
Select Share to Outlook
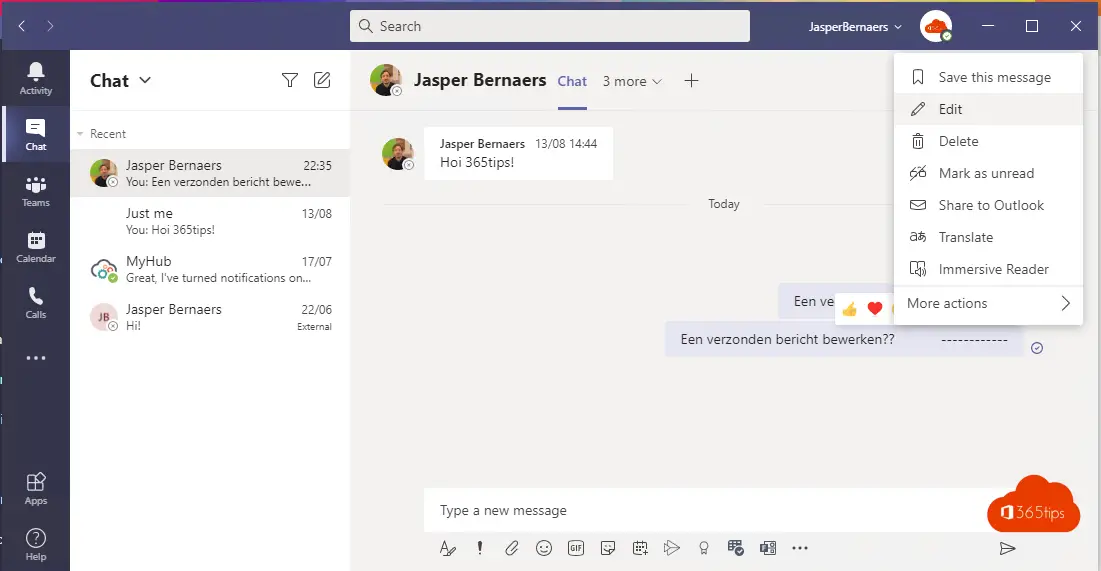(989, 205)
